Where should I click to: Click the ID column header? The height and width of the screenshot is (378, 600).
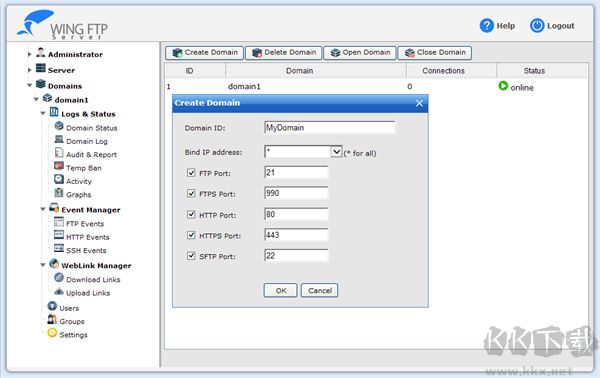click(x=195, y=71)
